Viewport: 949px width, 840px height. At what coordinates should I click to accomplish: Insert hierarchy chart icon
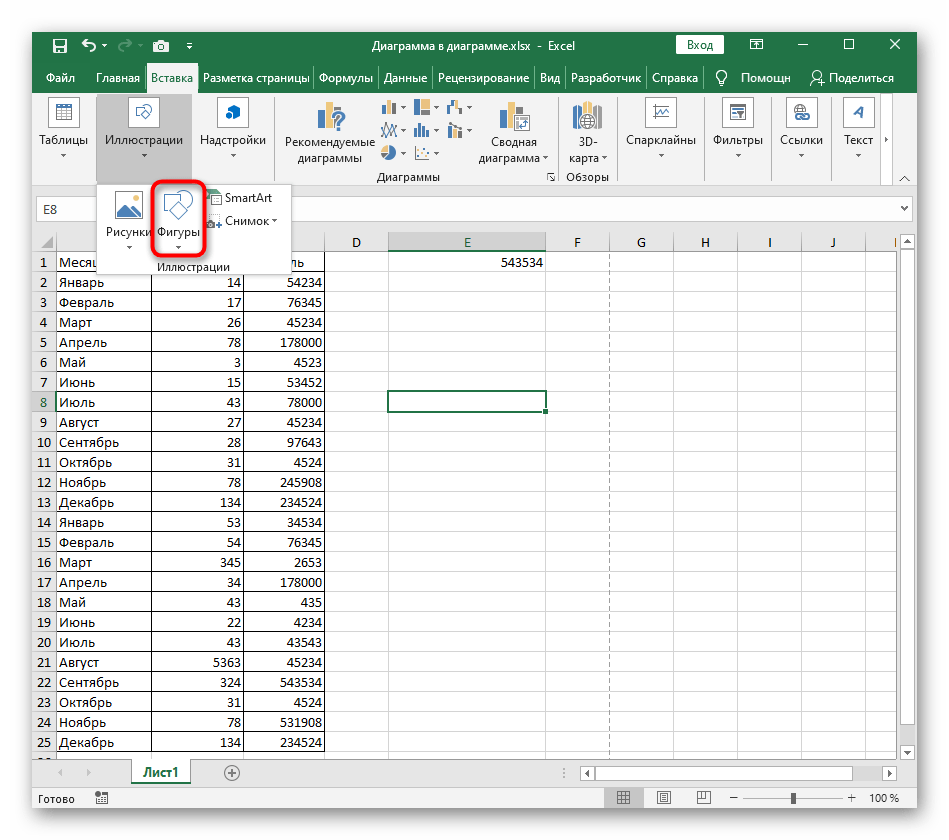(426, 108)
